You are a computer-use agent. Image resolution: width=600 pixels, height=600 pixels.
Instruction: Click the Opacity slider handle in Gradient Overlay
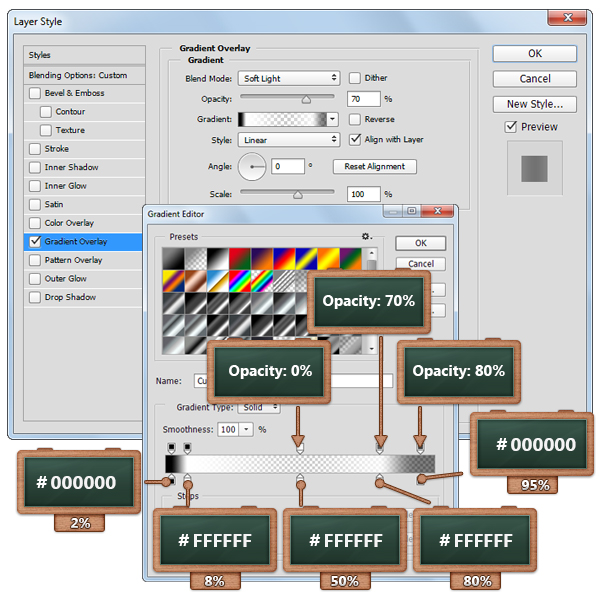(306, 100)
